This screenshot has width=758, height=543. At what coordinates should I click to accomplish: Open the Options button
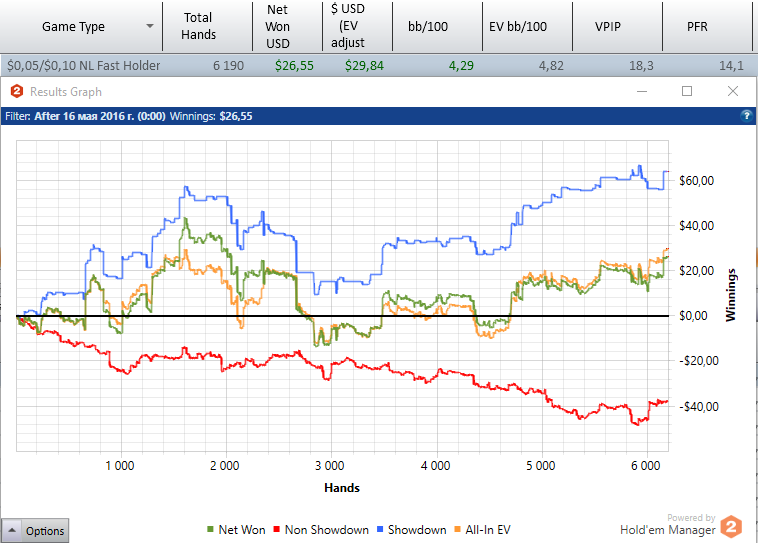click(x=35, y=530)
